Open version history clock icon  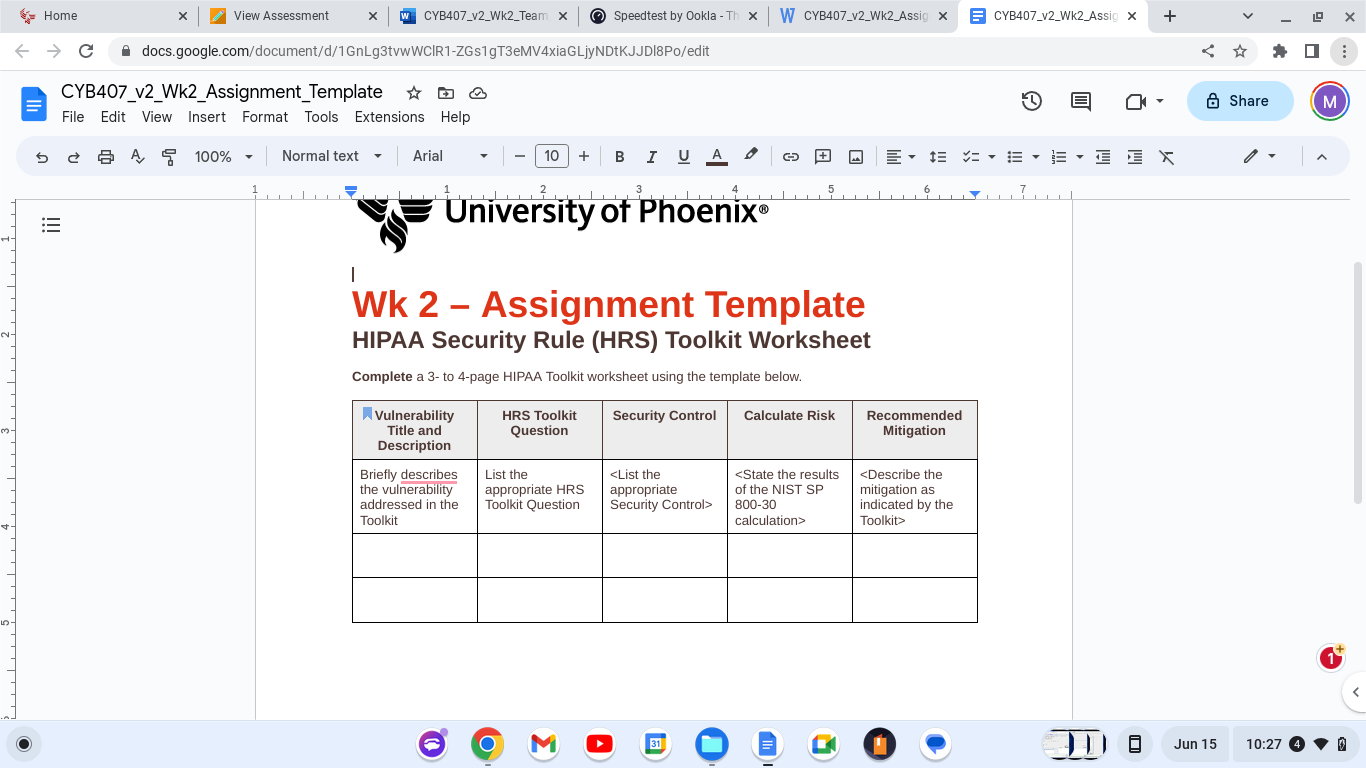(x=1031, y=101)
